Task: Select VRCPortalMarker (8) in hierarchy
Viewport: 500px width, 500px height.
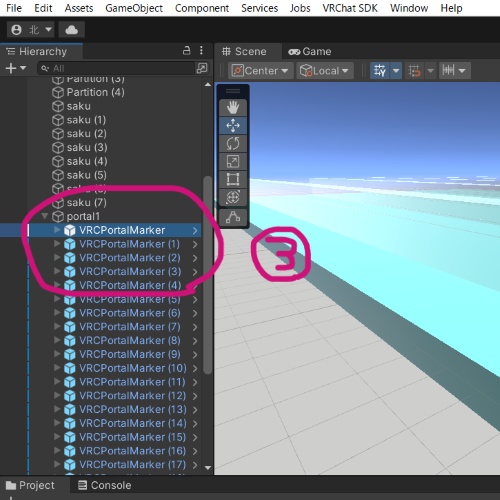Action: (130, 341)
